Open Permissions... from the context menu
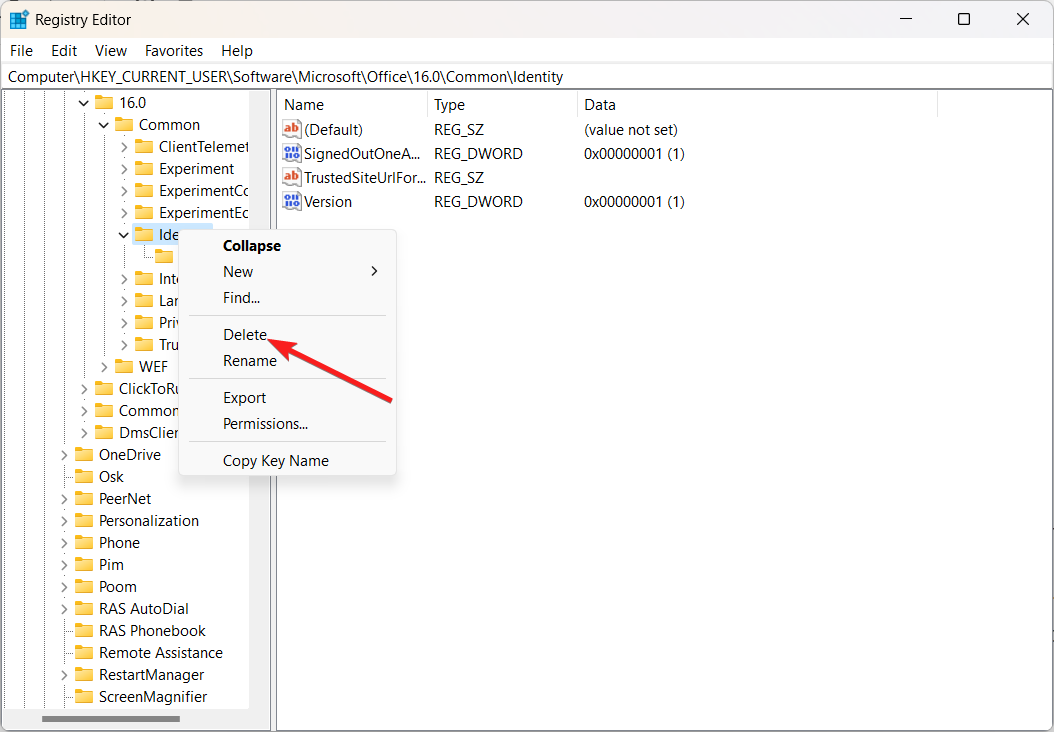Screen dimensions: 1054x732 pyautogui.click(x=288, y=424)
